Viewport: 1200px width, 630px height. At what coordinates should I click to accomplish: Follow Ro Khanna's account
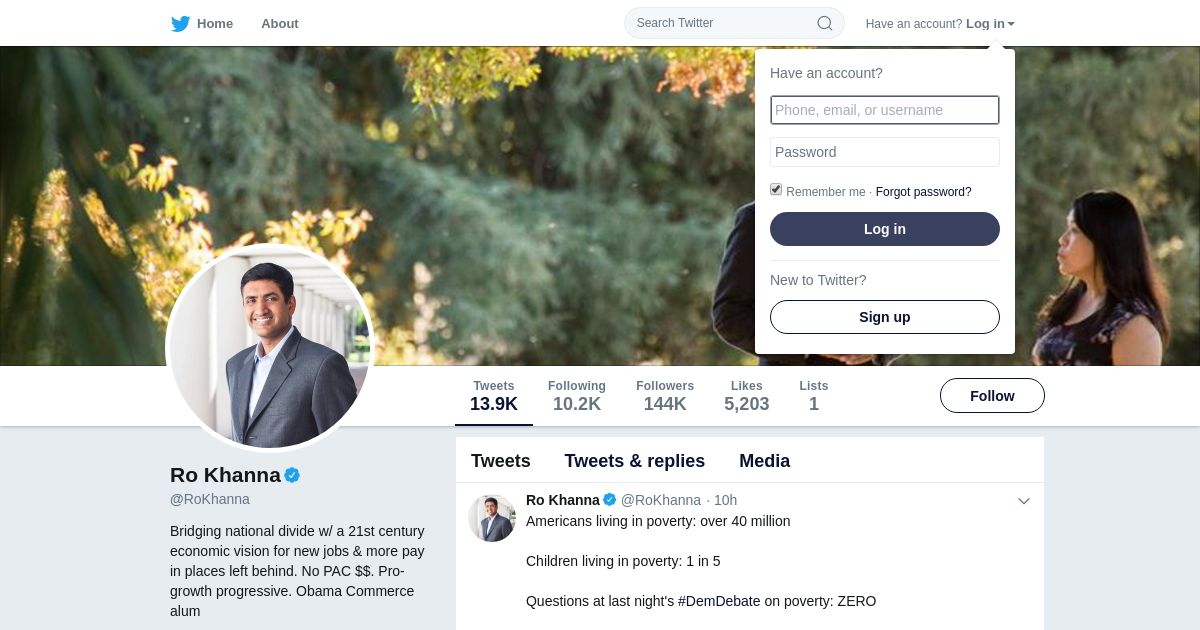pyautogui.click(x=992, y=396)
